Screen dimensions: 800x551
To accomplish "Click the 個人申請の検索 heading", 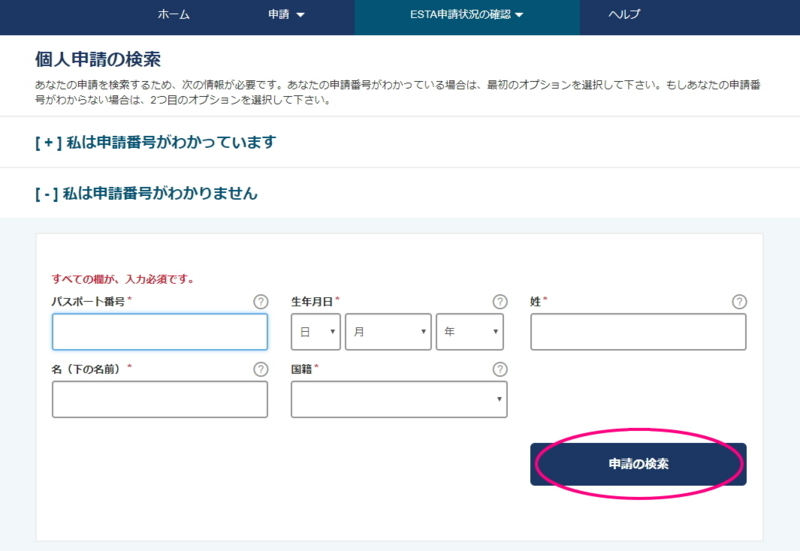I will coord(98,60).
